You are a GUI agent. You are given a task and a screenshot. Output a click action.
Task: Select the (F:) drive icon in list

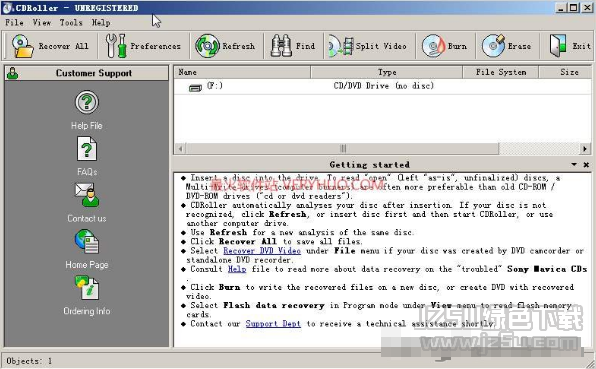[195, 88]
